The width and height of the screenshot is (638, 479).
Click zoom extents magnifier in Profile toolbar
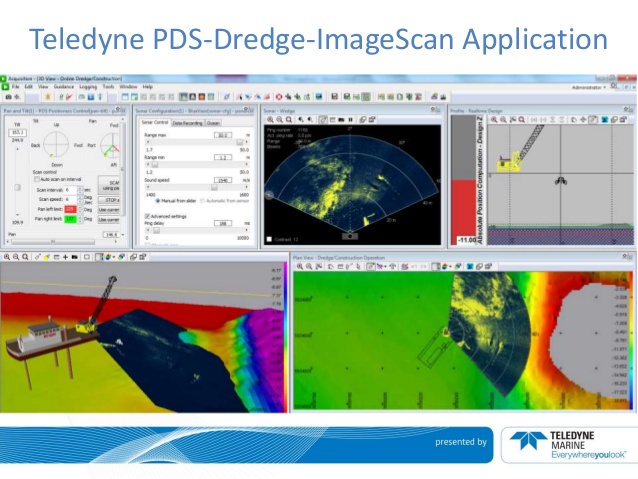pos(522,120)
